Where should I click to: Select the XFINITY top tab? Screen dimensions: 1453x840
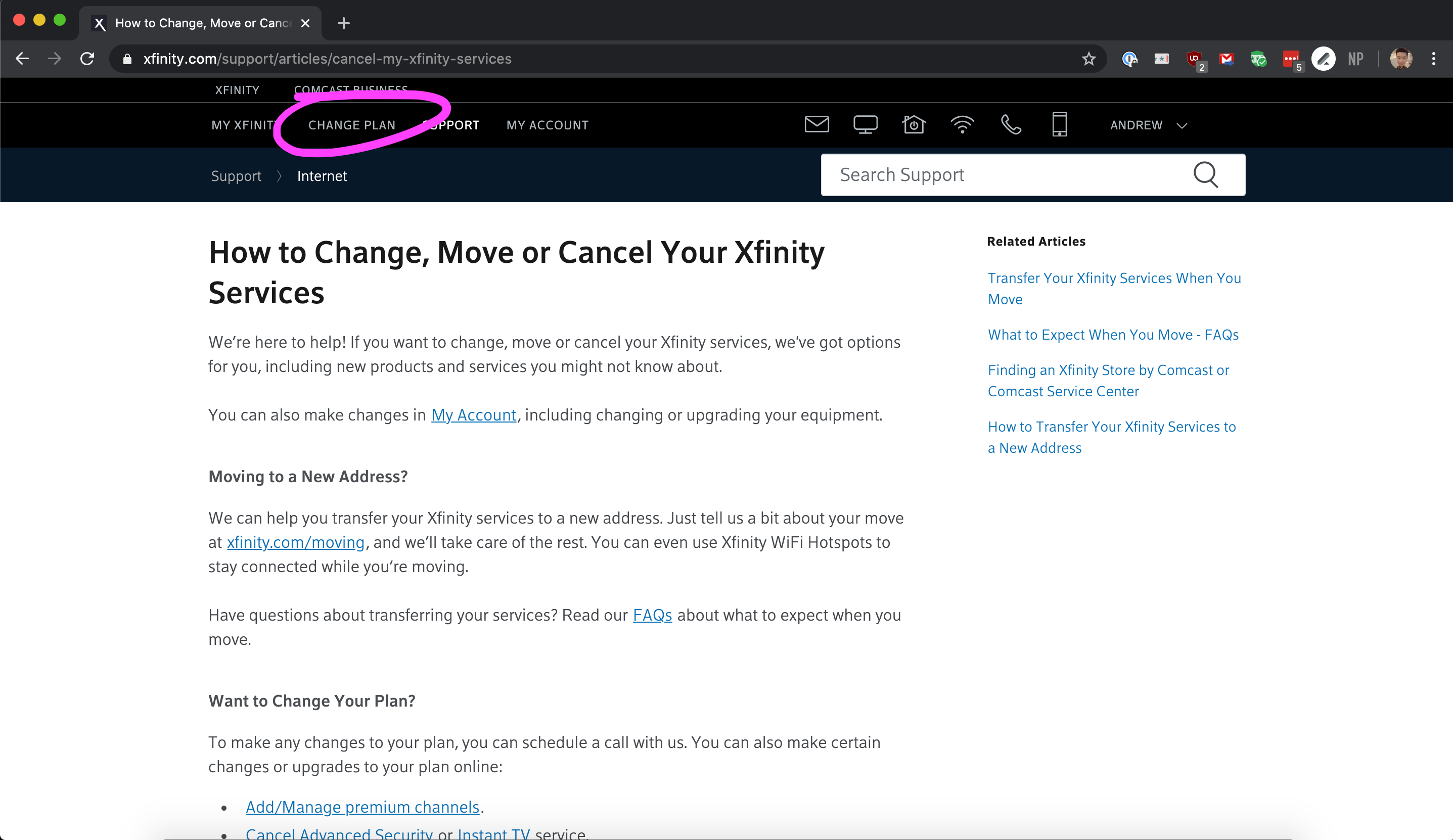pos(237,90)
